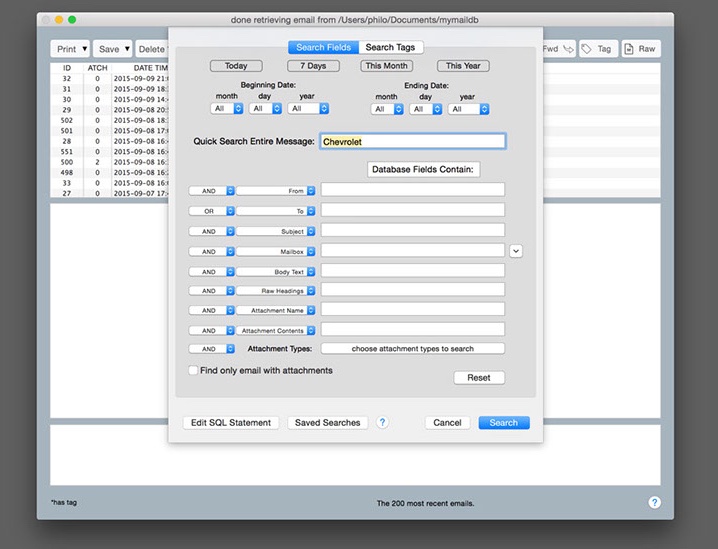This screenshot has width=718, height=549.
Task: Open the Print toolbar menu
Action: [70, 48]
